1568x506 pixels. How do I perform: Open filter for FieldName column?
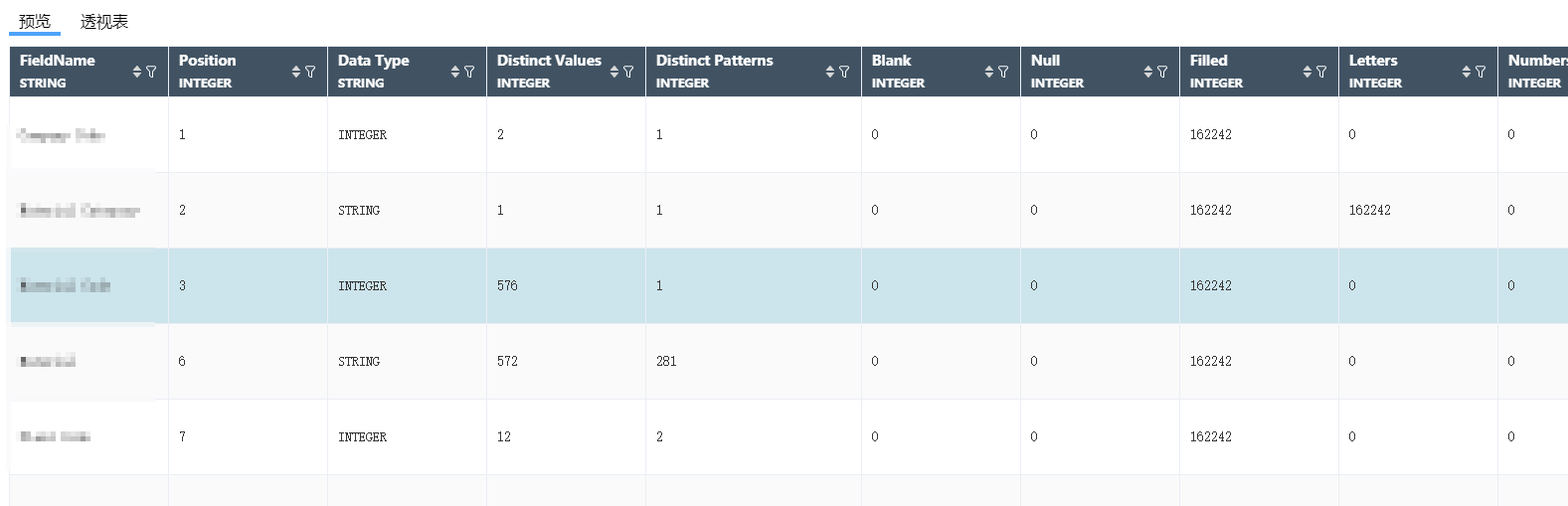click(x=151, y=72)
